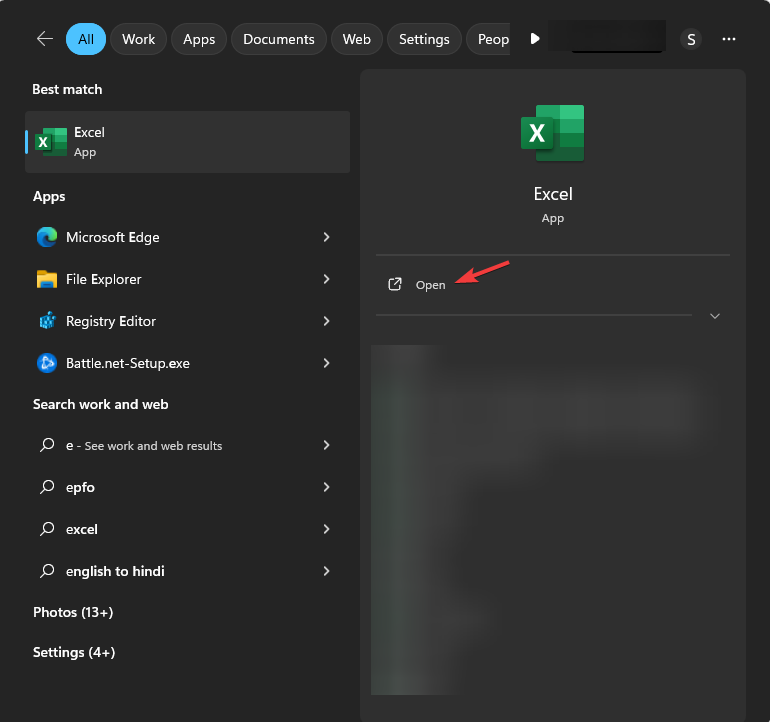The width and height of the screenshot is (770, 722).
Task: Click the 'Best match' heading
Action: coord(67,89)
